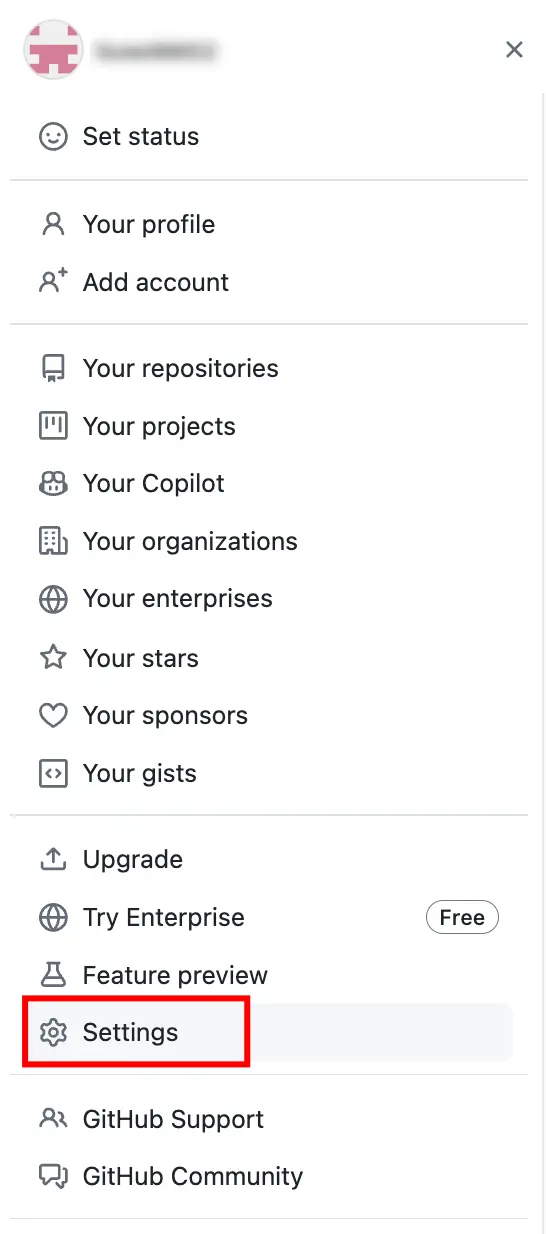Click the smiley Set status icon
This screenshot has height=1234, width=546.
tap(53, 137)
